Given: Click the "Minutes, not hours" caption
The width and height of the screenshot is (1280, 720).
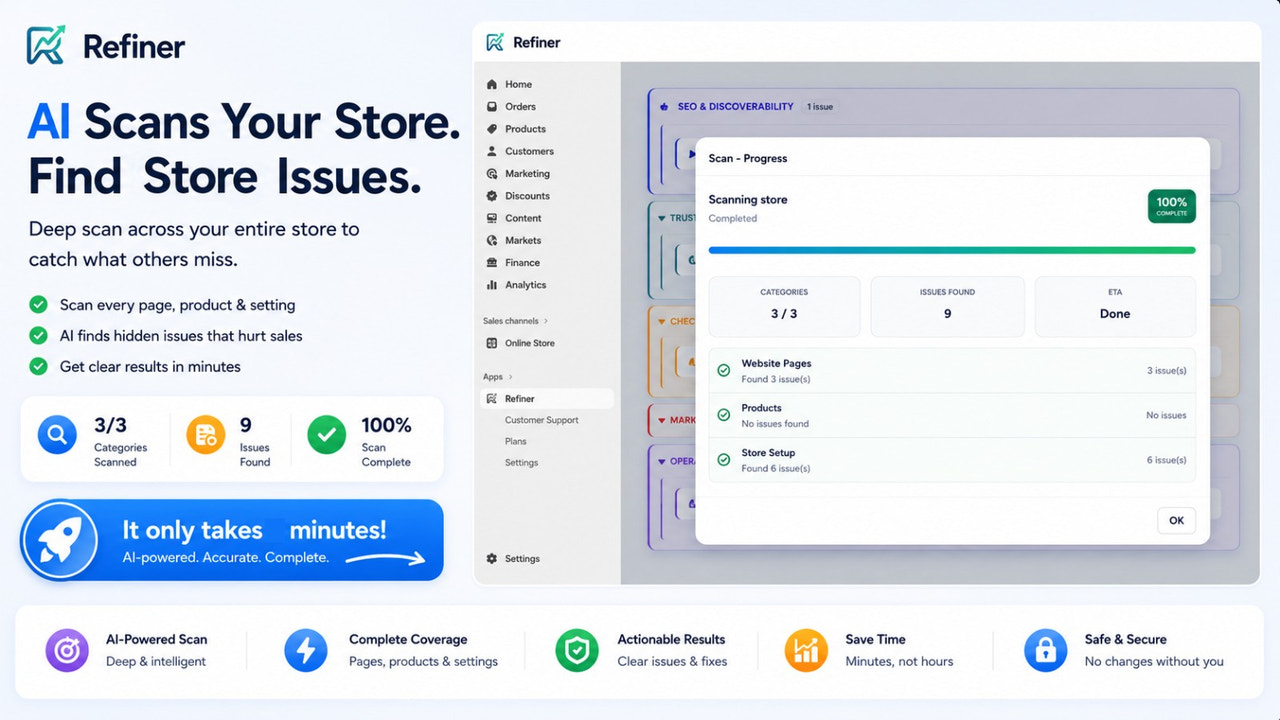Looking at the screenshot, I should (x=899, y=661).
